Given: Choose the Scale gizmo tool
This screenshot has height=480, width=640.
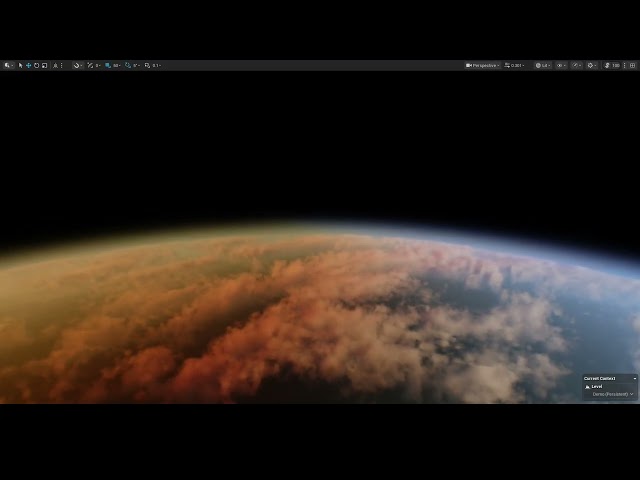Looking at the screenshot, I should pos(44,65).
